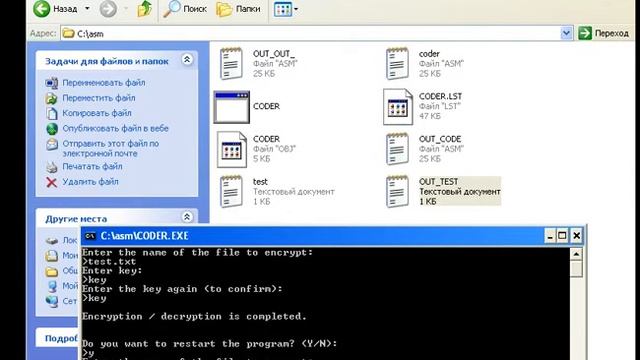The height and width of the screenshot is (360, 640).
Task: Go back with the Назад button
Action: click(56, 9)
